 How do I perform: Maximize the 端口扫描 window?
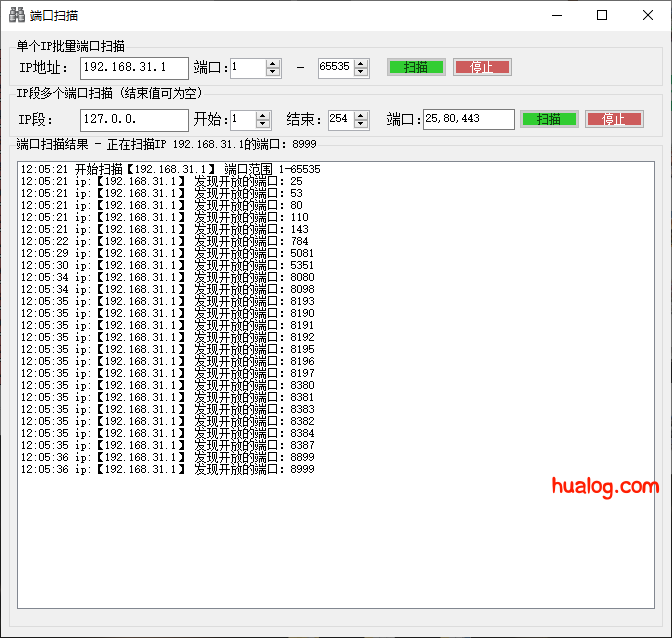coord(601,15)
